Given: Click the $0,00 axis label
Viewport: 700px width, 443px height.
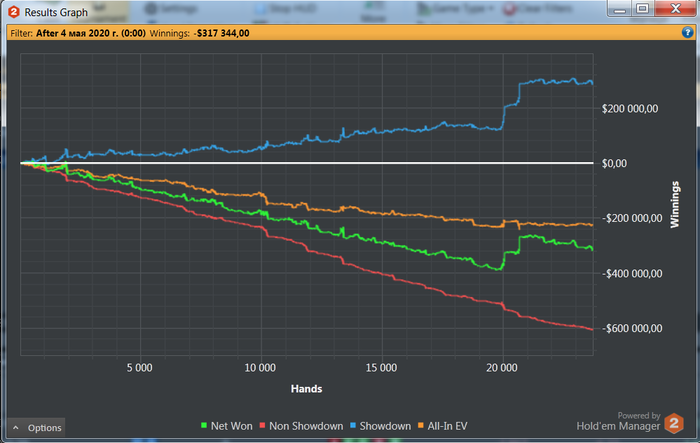Looking at the screenshot, I should [614, 163].
